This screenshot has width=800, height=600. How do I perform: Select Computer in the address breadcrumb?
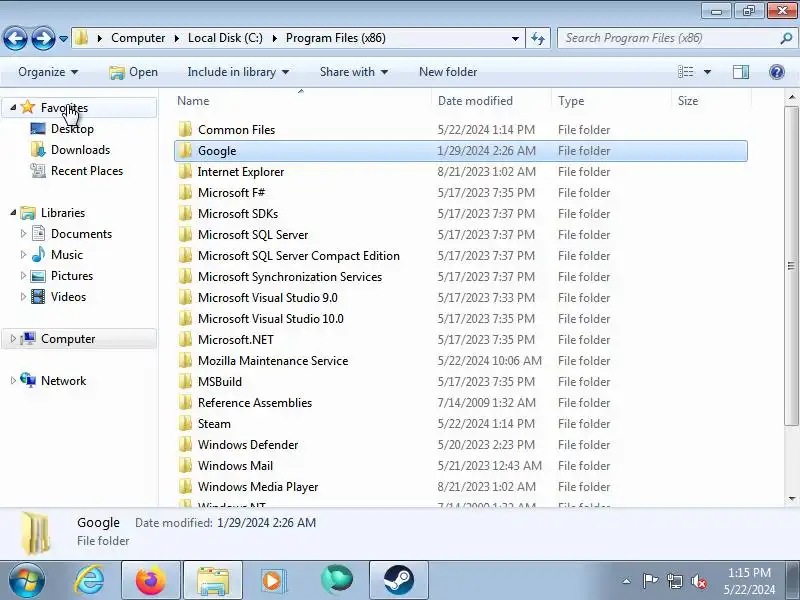click(138, 38)
